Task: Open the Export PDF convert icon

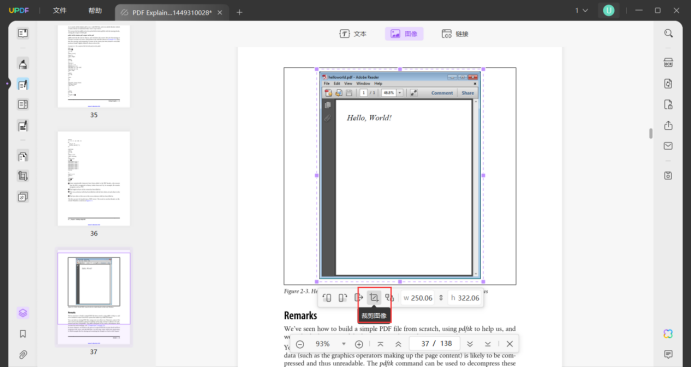Action: tap(669, 84)
